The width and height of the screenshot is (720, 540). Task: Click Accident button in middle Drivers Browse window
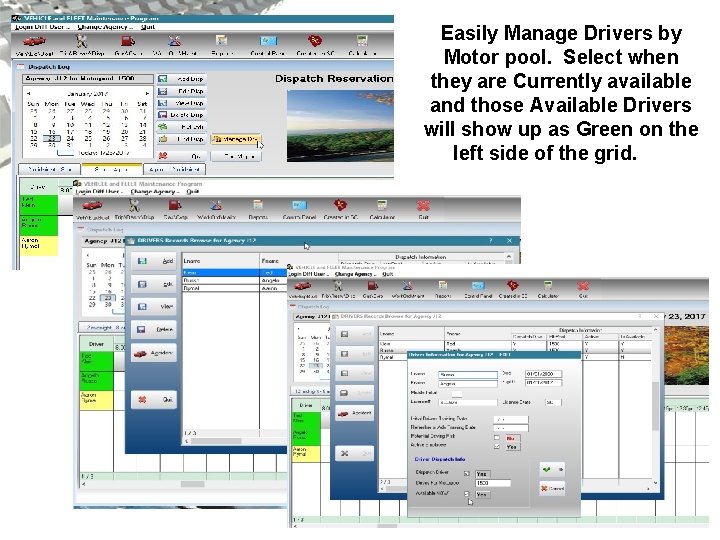coord(154,353)
